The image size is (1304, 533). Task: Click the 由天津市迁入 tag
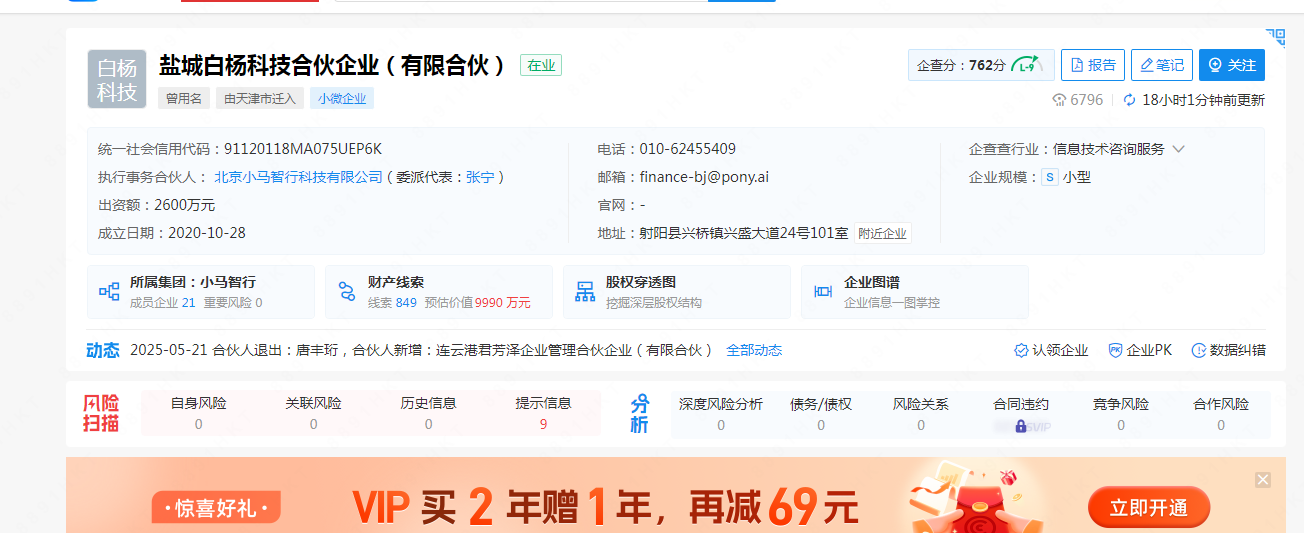click(x=260, y=99)
